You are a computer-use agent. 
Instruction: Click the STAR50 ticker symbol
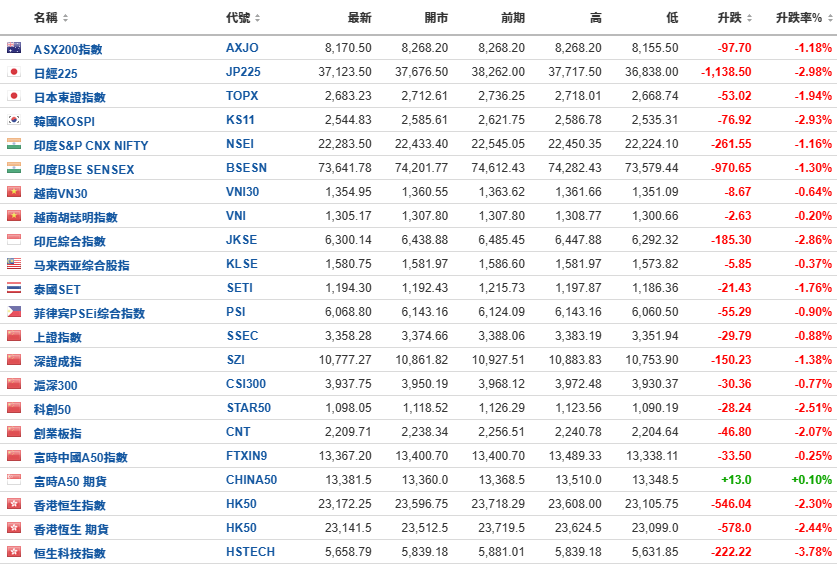point(248,408)
